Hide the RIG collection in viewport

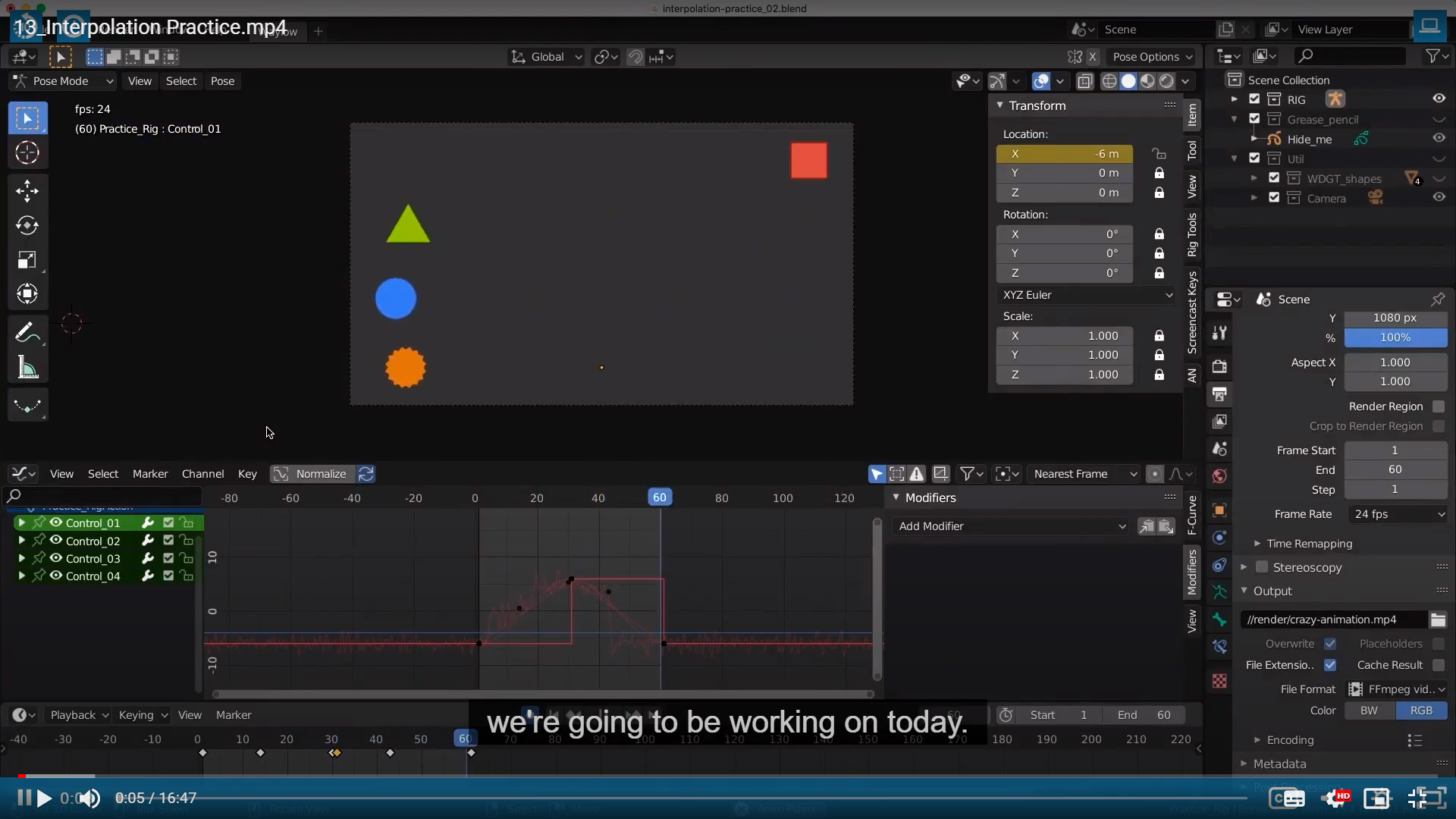click(x=1439, y=99)
